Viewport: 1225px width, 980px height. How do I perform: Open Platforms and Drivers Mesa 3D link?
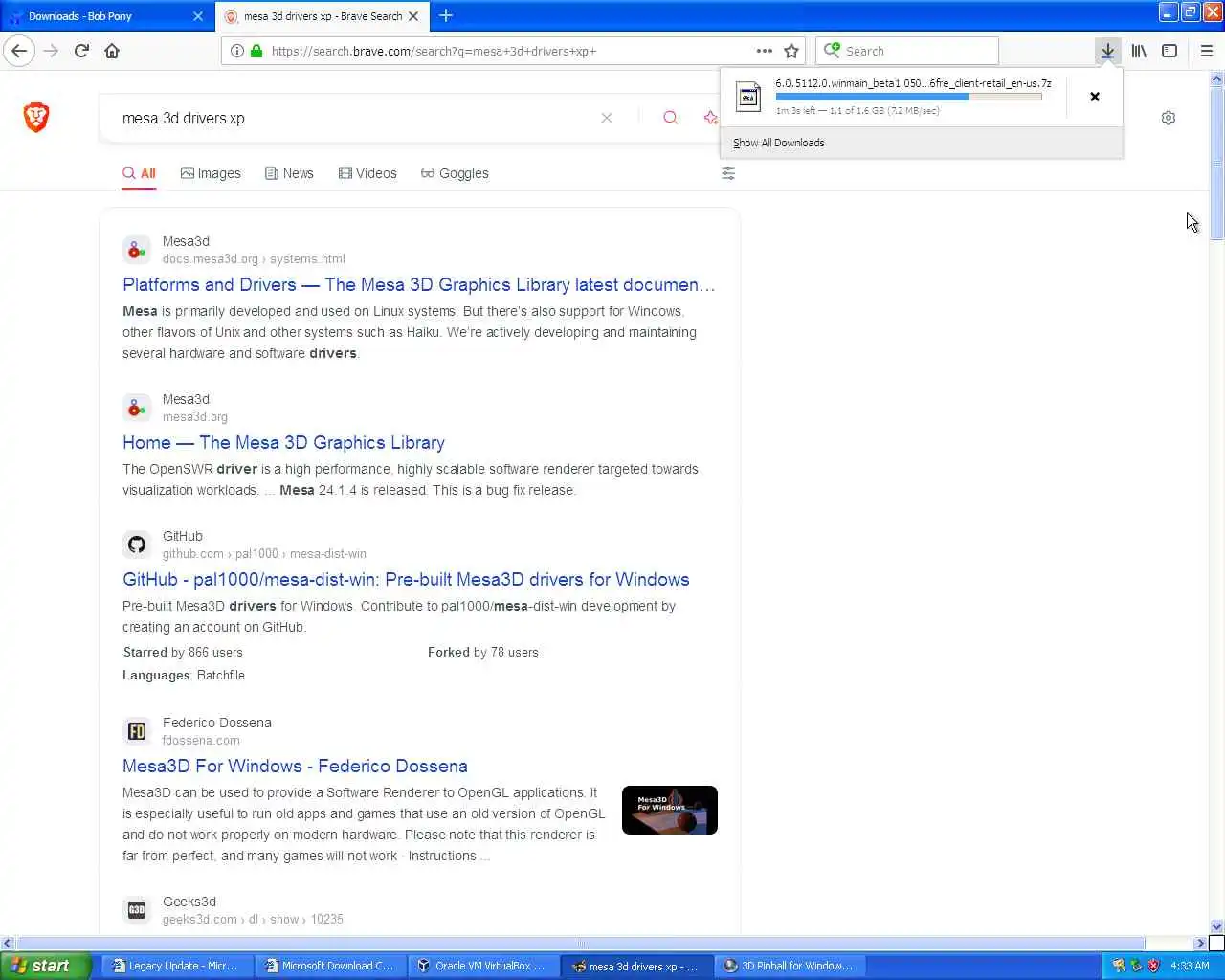coord(418,284)
